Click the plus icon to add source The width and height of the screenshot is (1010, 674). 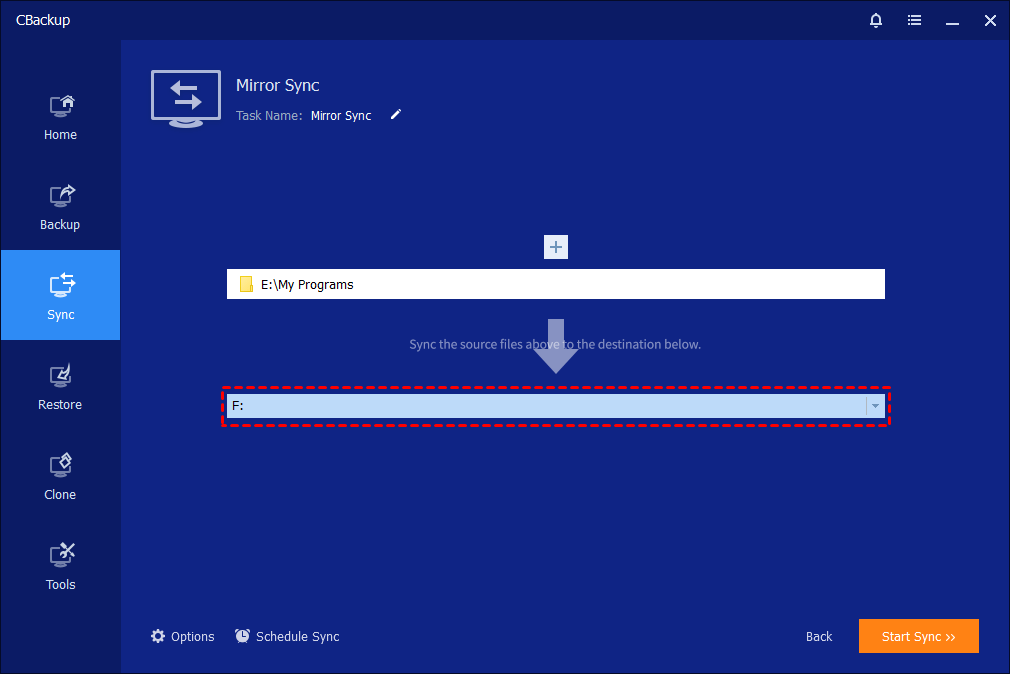pos(556,247)
